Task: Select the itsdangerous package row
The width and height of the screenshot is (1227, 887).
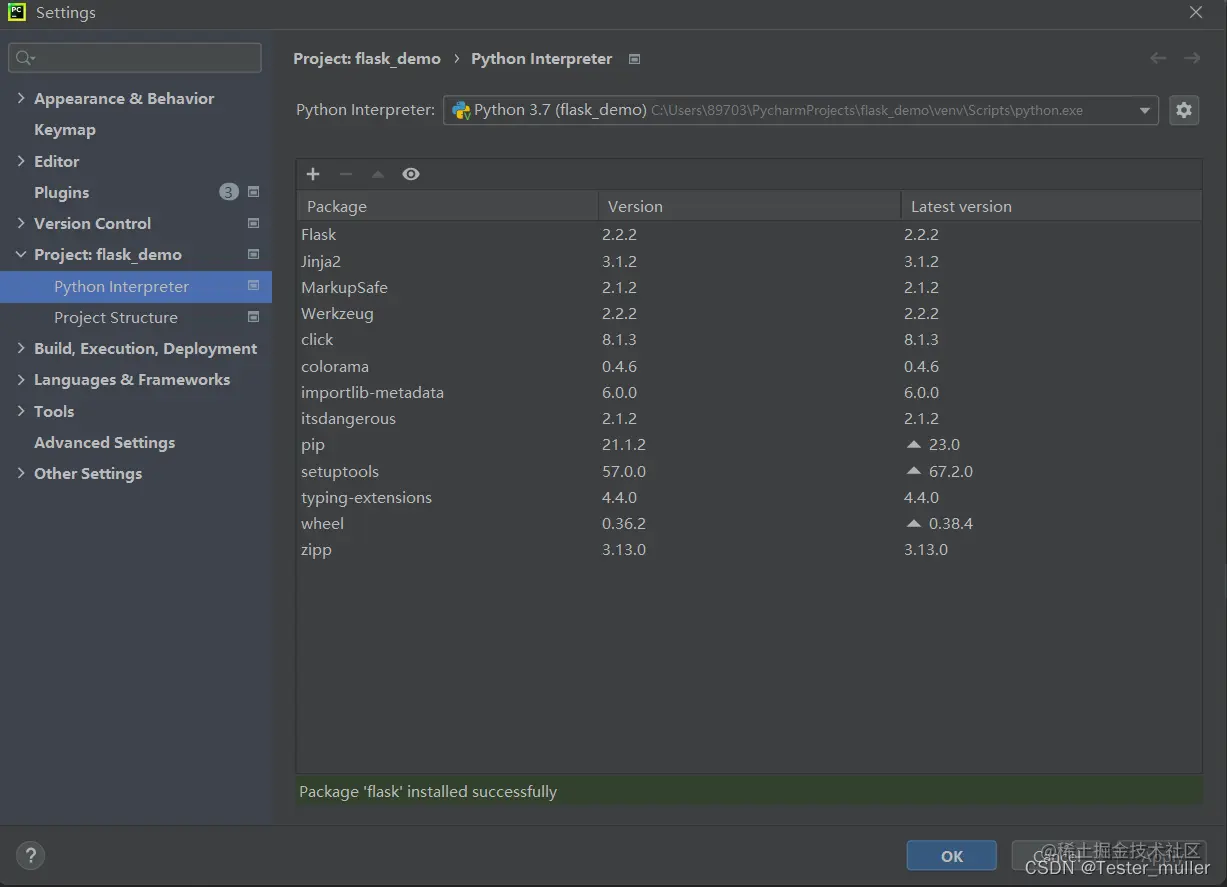Action: point(749,418)
